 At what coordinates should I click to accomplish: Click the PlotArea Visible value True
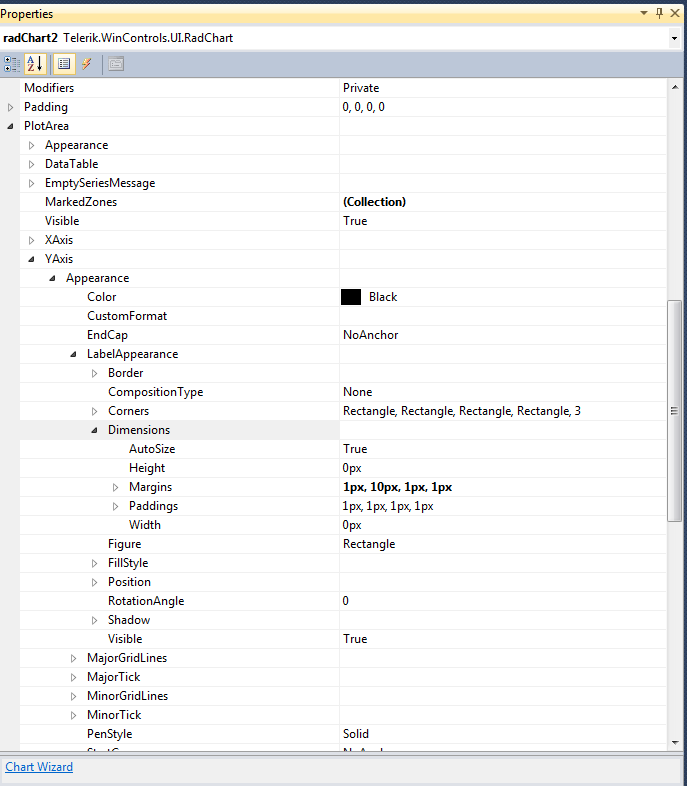(355, 221)
